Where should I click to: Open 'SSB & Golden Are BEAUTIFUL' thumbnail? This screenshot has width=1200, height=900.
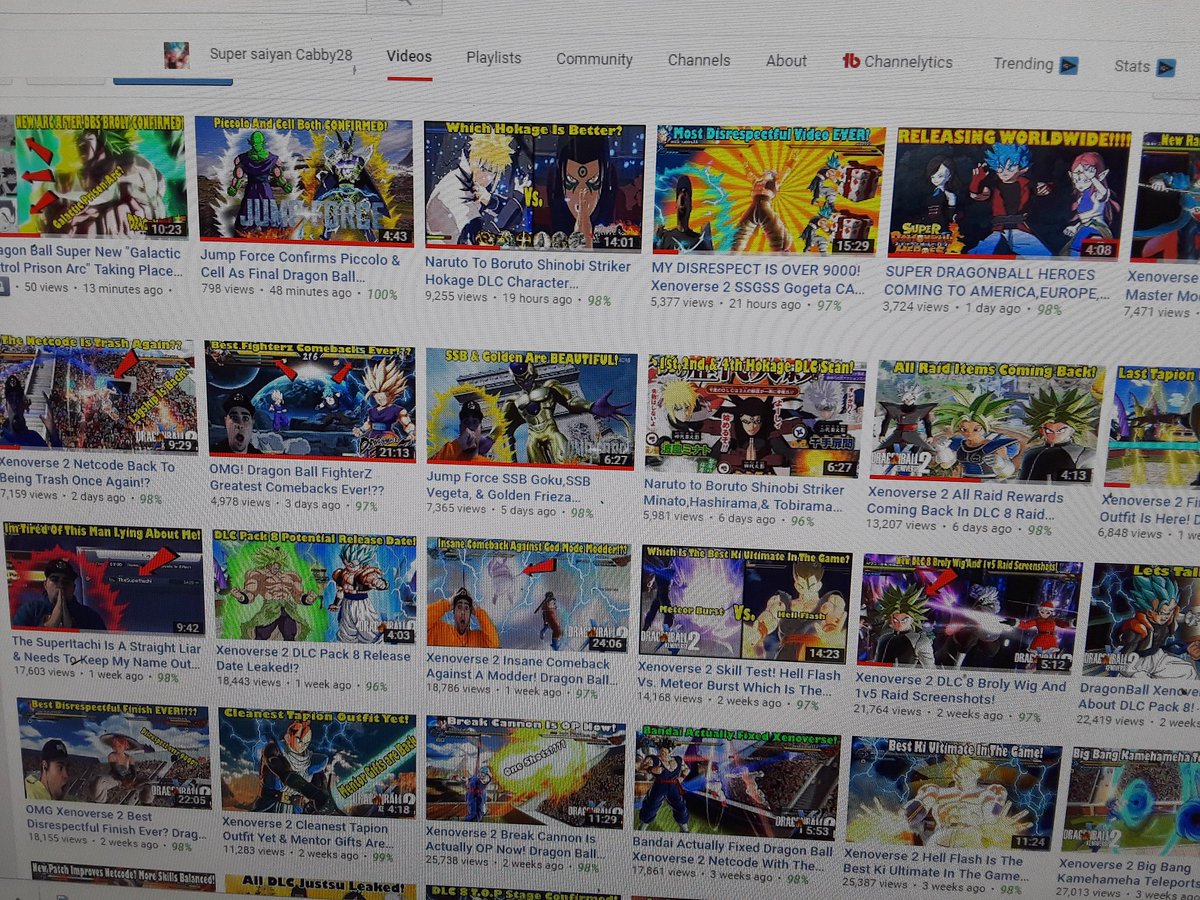[530, 407]
